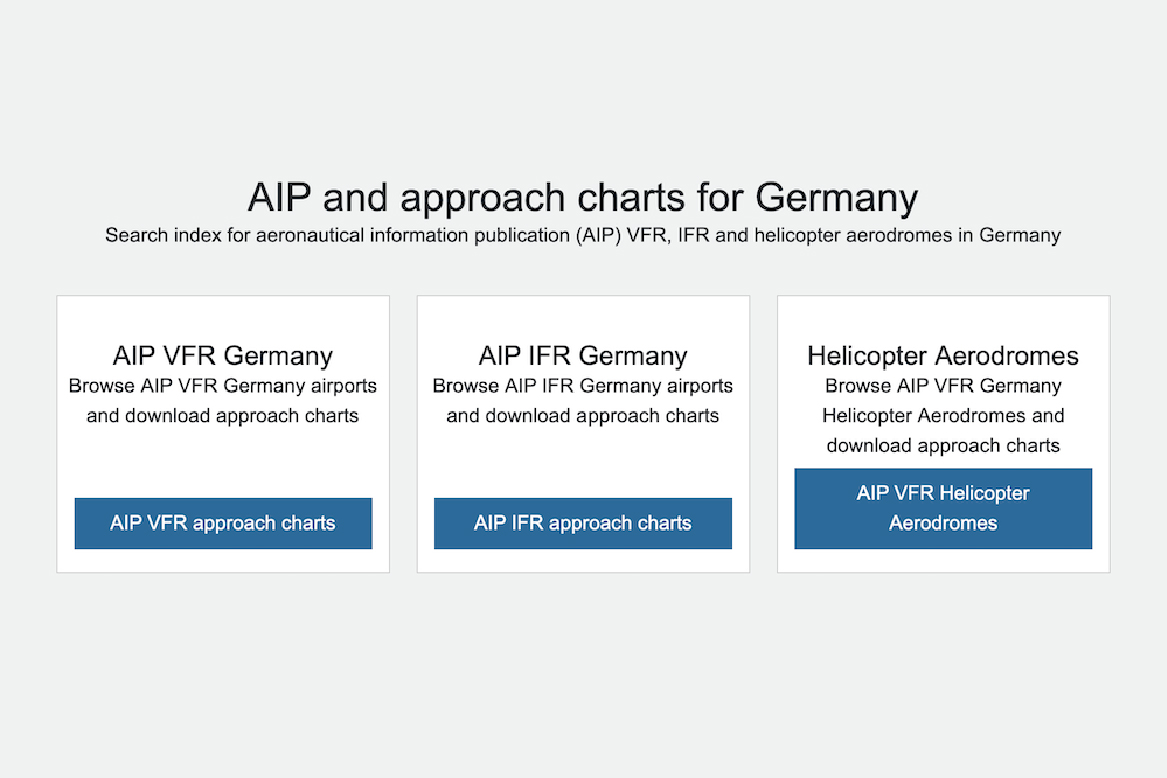Select the AIP VFR Germany card heading
Image resolution: width=1167 pixels, height=778 pixels.
(x=223, y=356)
